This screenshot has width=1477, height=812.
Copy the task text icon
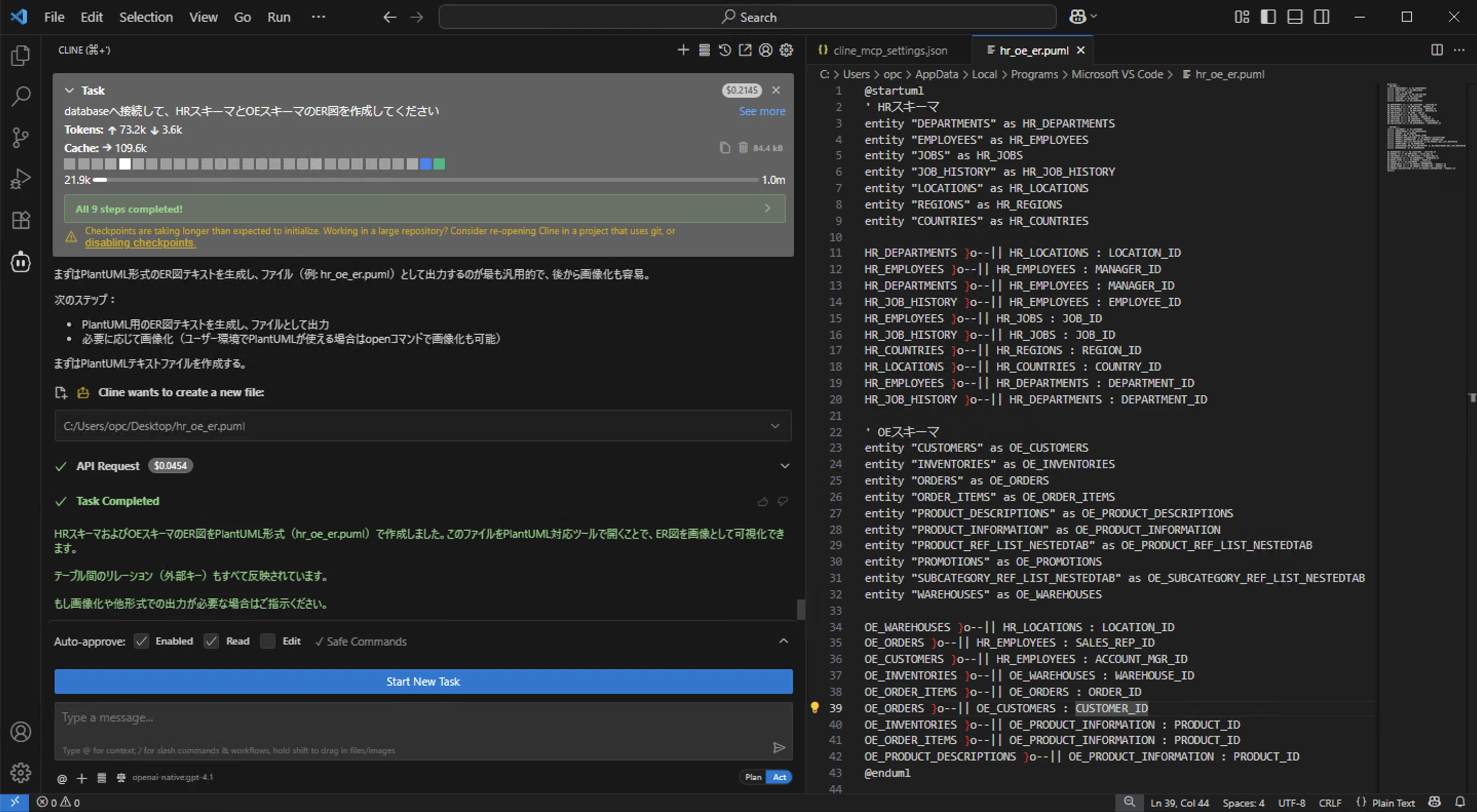(x=725, y=148)
